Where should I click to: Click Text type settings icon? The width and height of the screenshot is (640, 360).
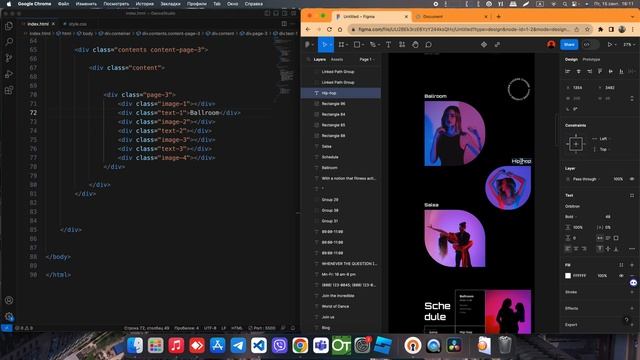pyautogui.click(x=632, y=249)
